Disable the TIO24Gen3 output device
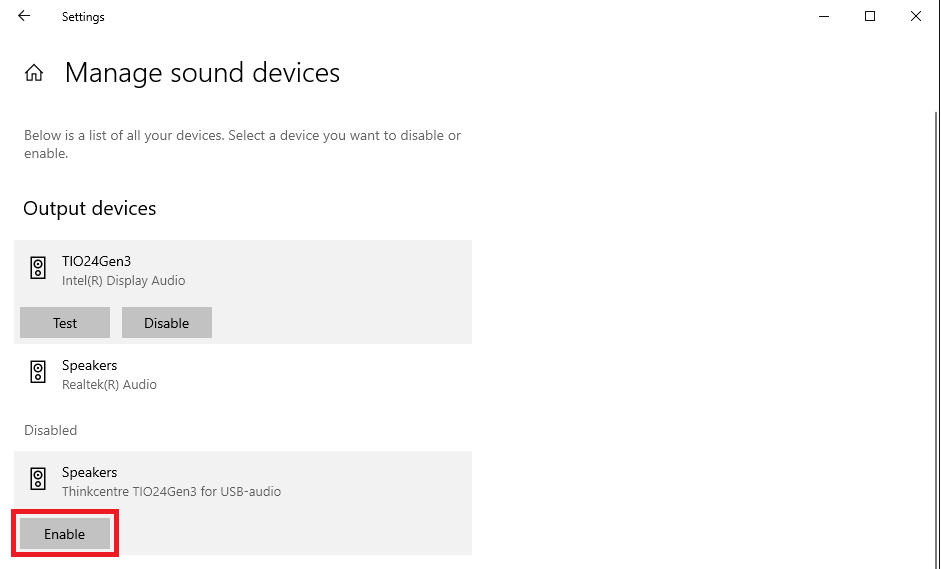 click(166, 323)
